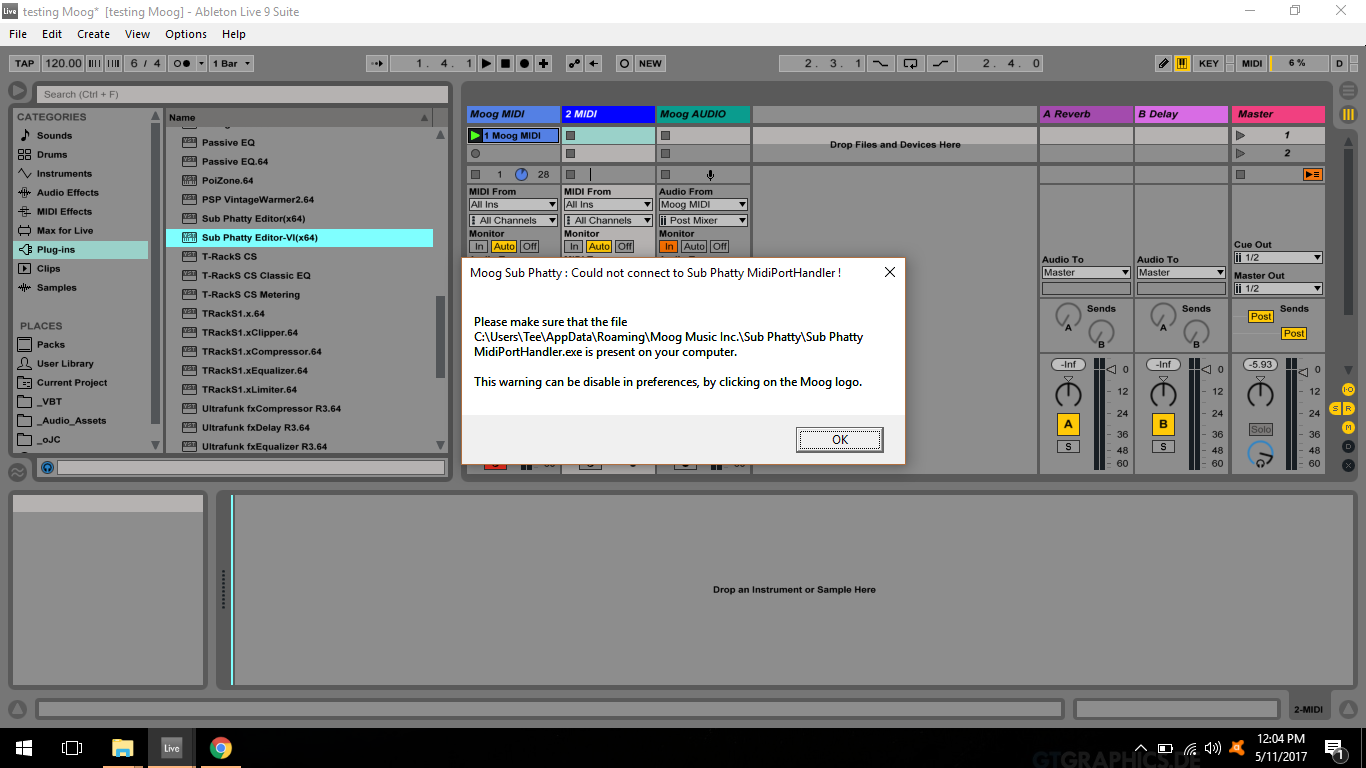This screenshot has width=1366, height=768.
Task: Enter MIDI mapping mode
Action: 1253,63
